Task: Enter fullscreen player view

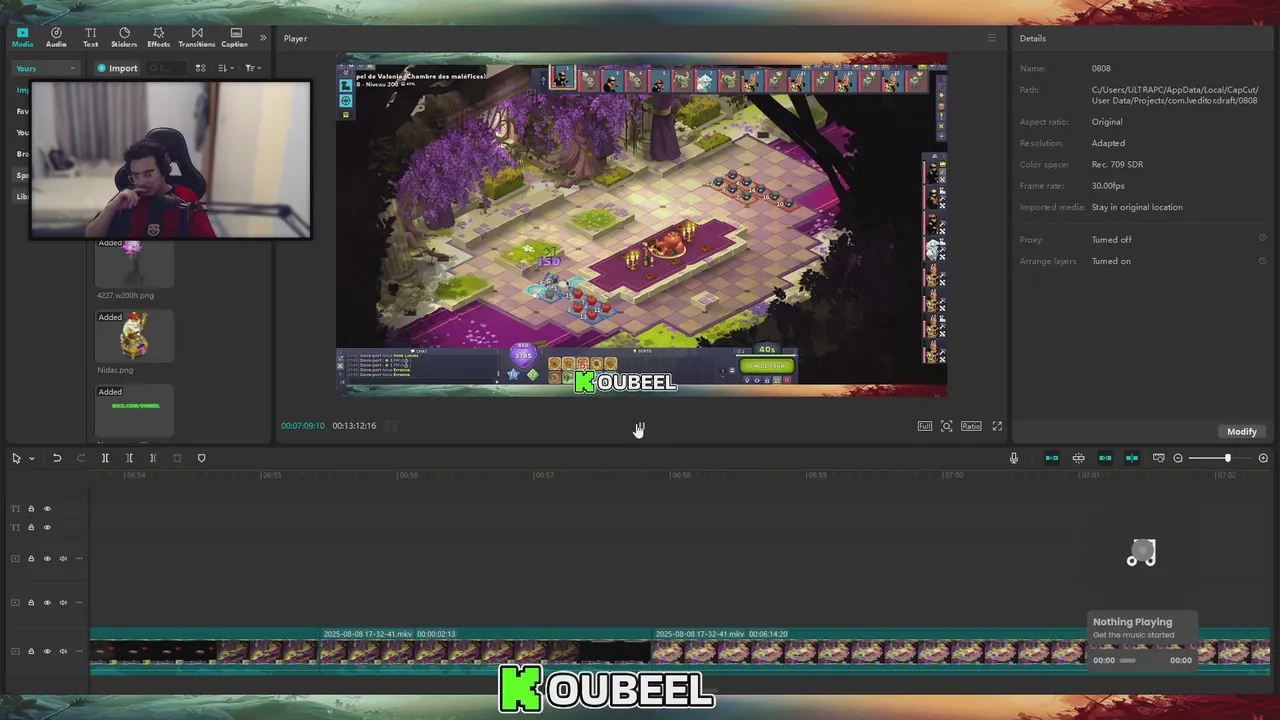Action: (x=997, y=426)
